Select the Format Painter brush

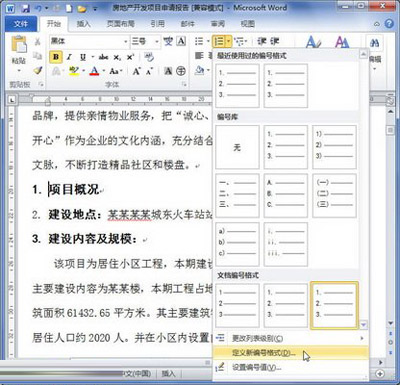[x=38, y=70]
